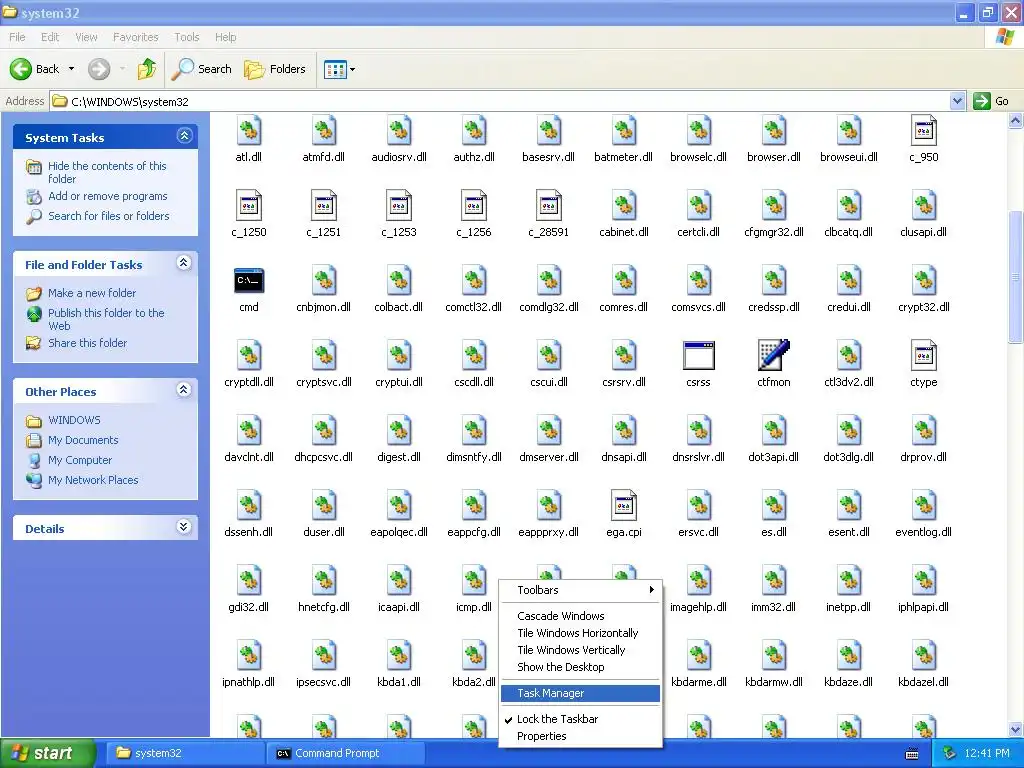The height and width of the screenshot is (768, 1024).
Task: Select the csrss application icon
Action: pos(698,356)
